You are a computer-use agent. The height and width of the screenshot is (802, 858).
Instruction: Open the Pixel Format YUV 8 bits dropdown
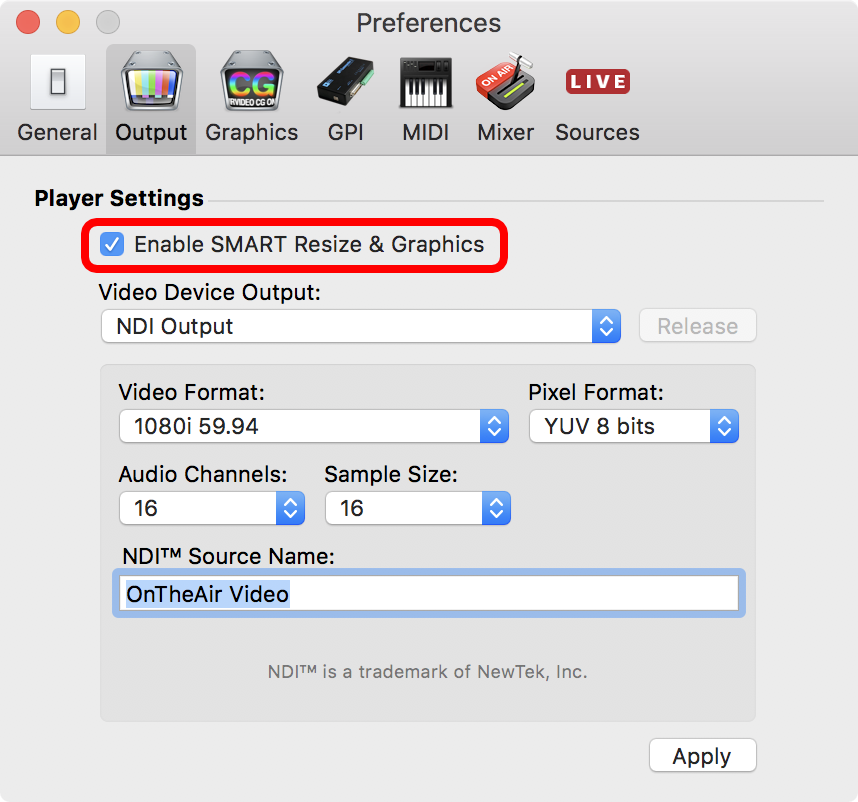(x=634, y=426)
